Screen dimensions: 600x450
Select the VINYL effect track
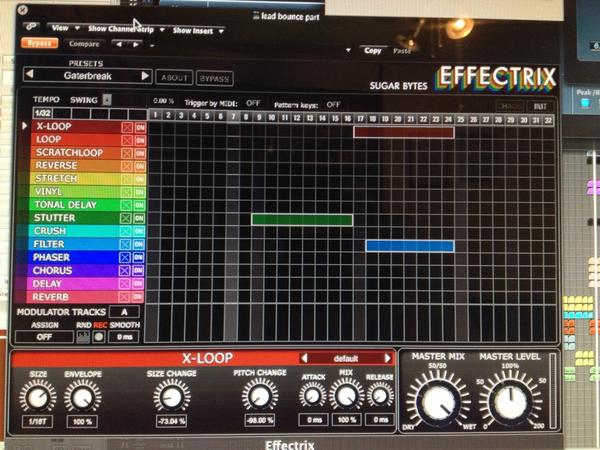click(x=48, y=192)
